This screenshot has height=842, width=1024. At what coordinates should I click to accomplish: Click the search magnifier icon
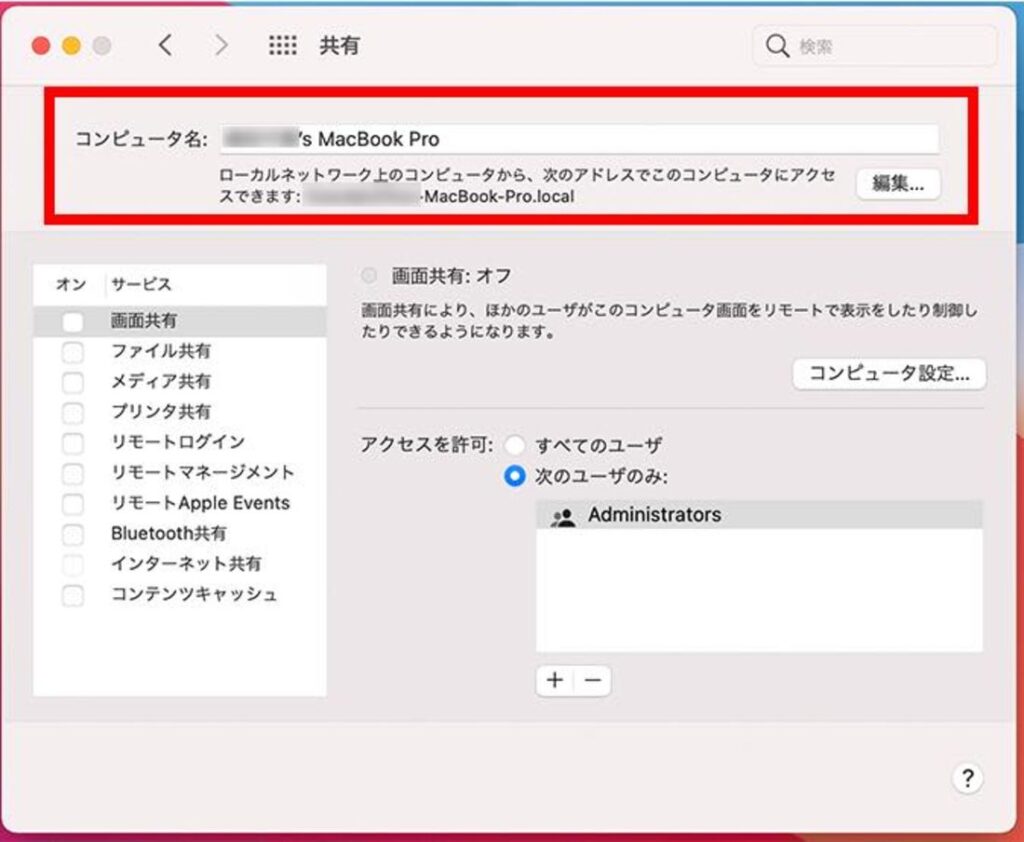[x=776, y=46]
